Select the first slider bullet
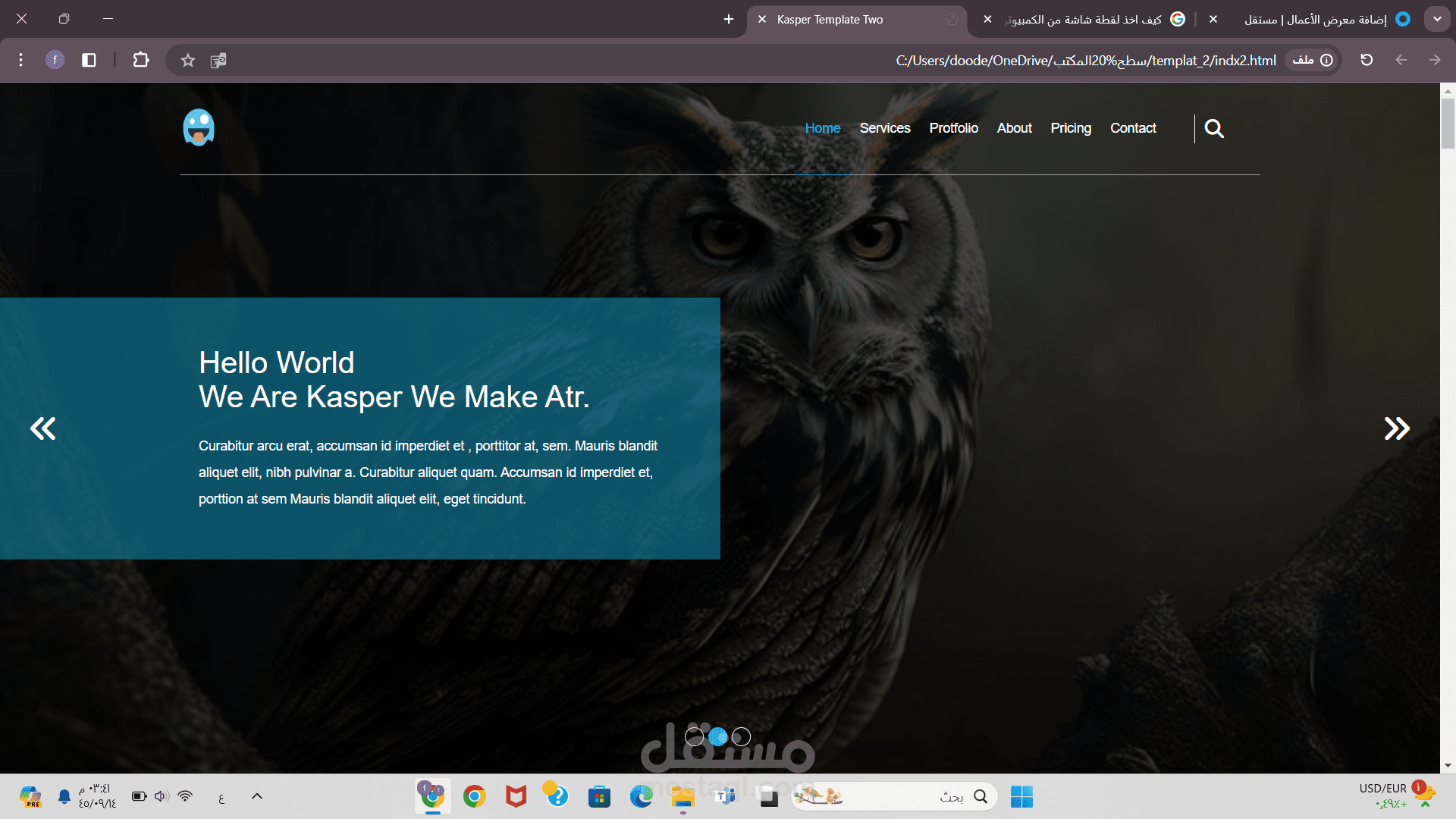 694,736
